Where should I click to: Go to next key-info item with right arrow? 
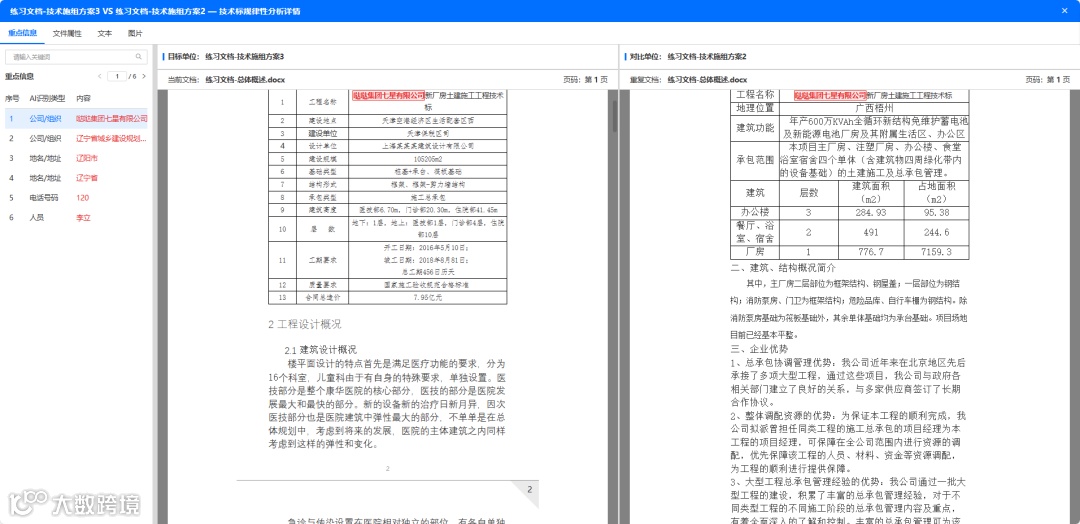(144, 76)
